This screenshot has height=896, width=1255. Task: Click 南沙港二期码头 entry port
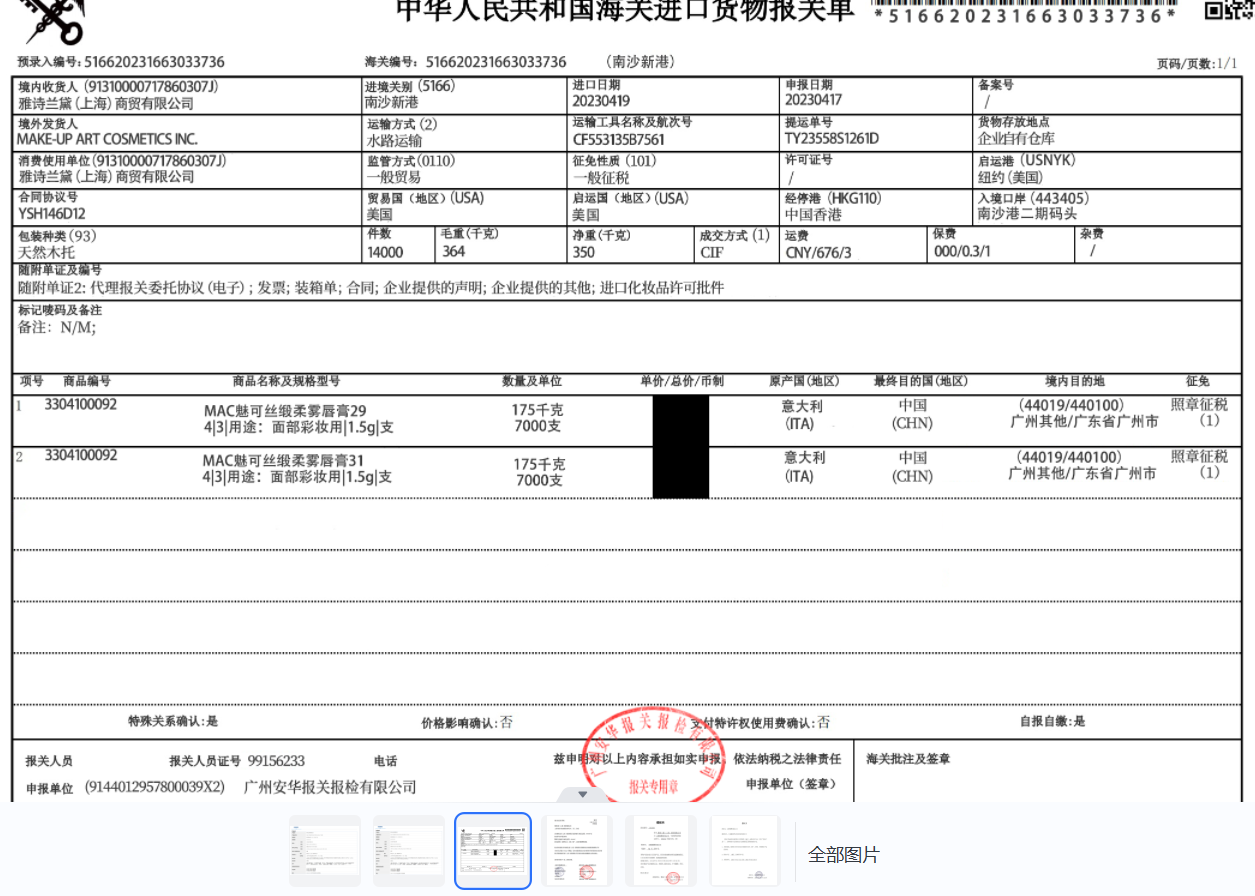coord(1027,214)
